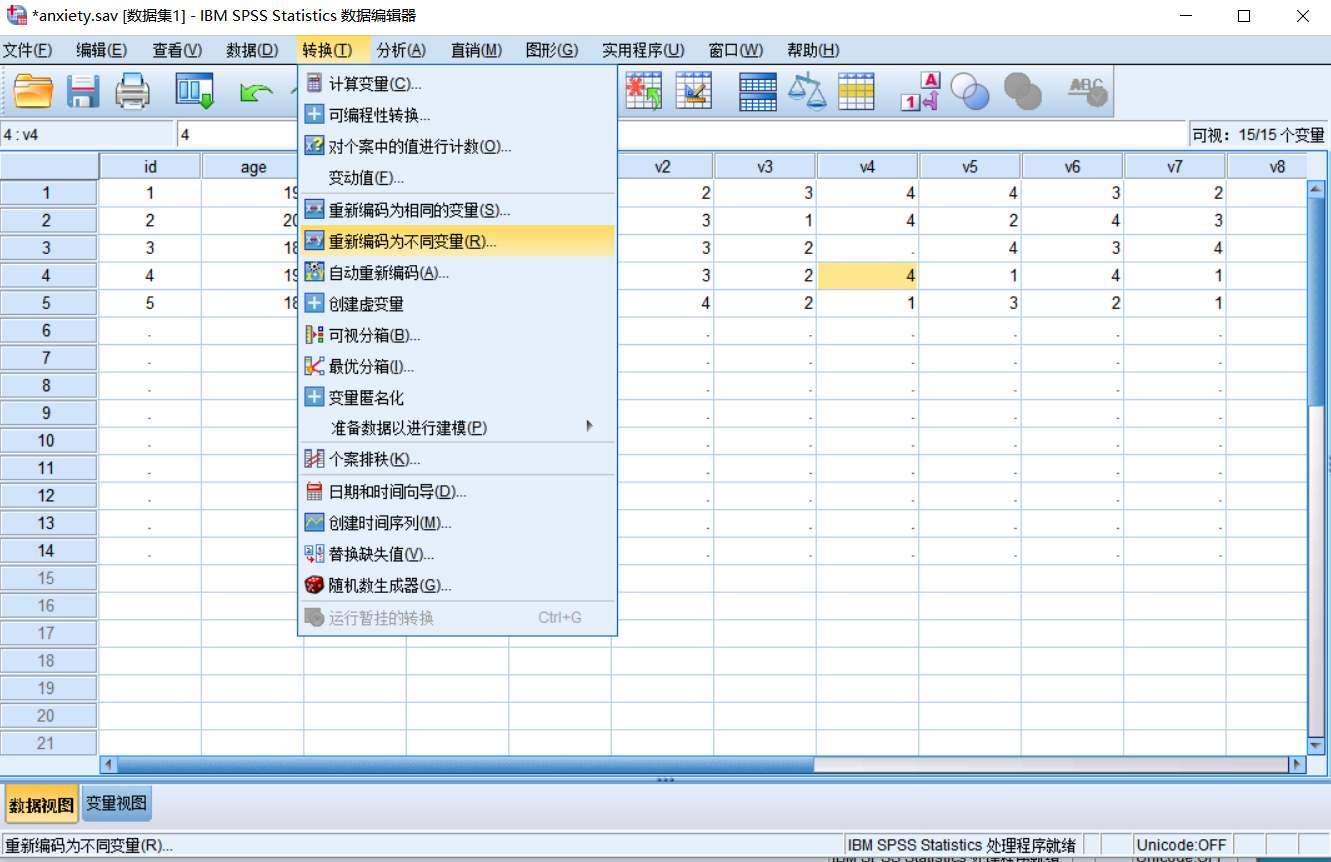Viewport: 1331px width, 862px height.
Task: Click the vertical scrollbar down arrow
Action: click(x=1317, y=746)
